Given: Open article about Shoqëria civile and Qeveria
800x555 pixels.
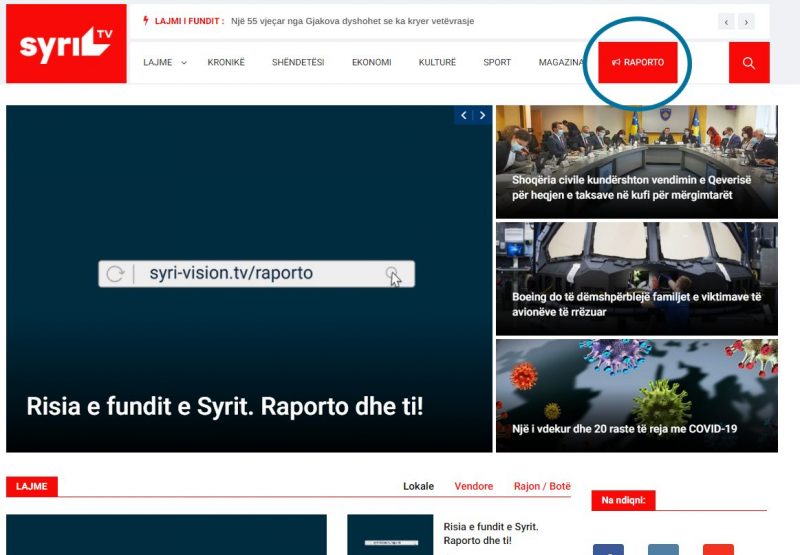Looking at the screenshot, I should [x=637, y=162].
